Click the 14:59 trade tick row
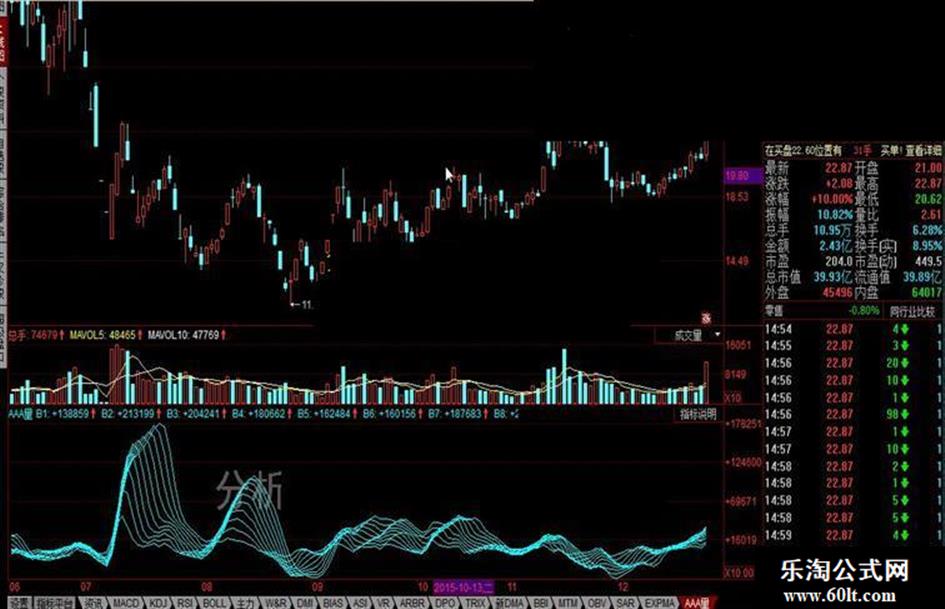Screen dimensions: 945x609 coord(853,535)
